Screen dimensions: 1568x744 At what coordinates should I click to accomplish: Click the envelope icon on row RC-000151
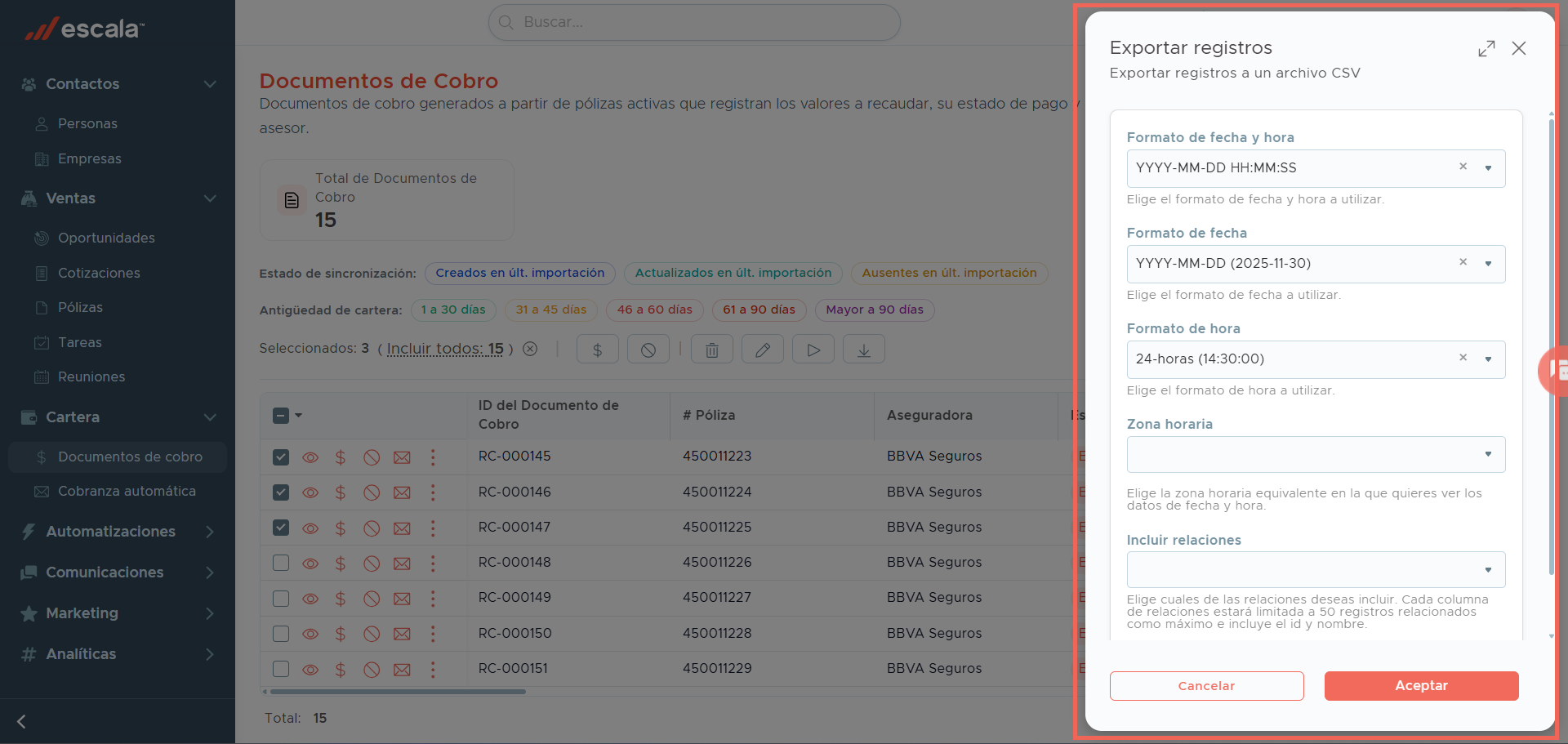point(402,670)
